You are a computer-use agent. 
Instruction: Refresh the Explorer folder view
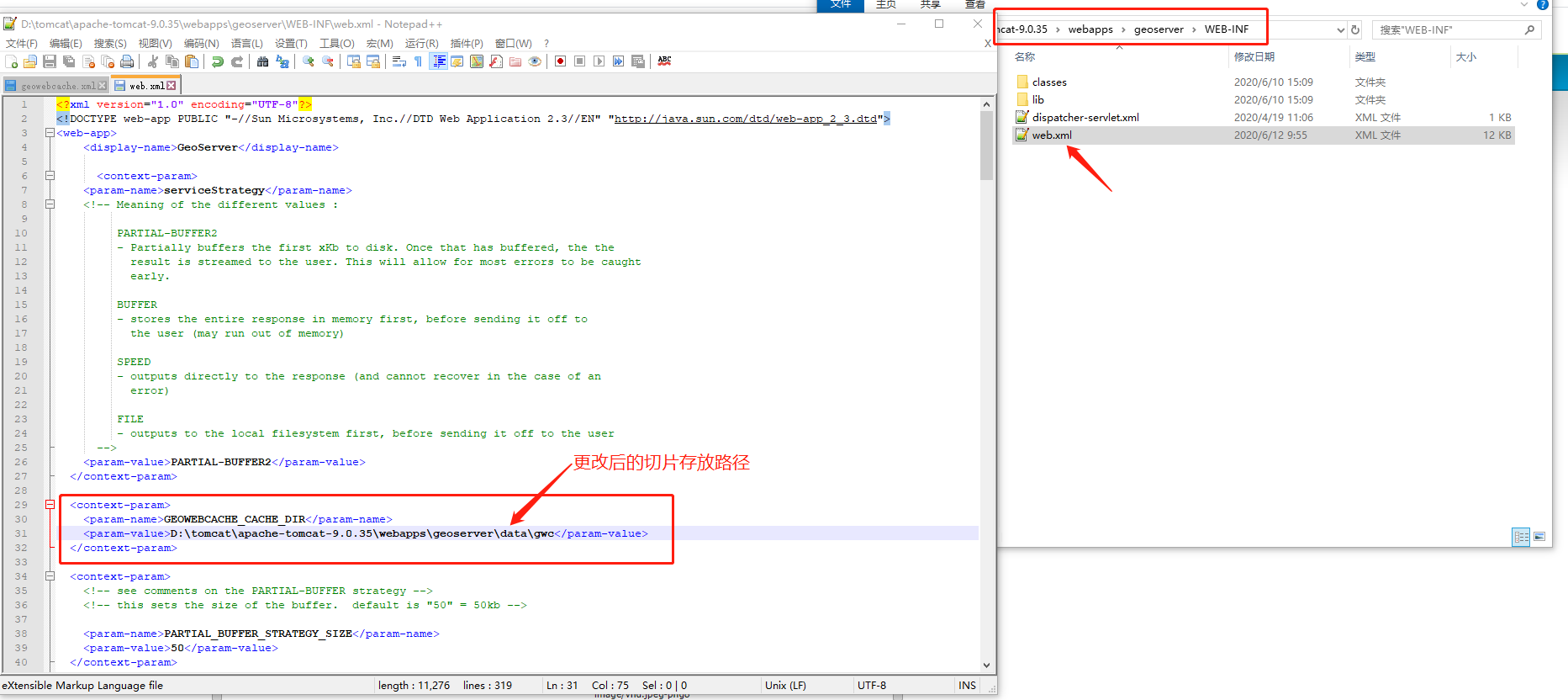[1355, 30]
